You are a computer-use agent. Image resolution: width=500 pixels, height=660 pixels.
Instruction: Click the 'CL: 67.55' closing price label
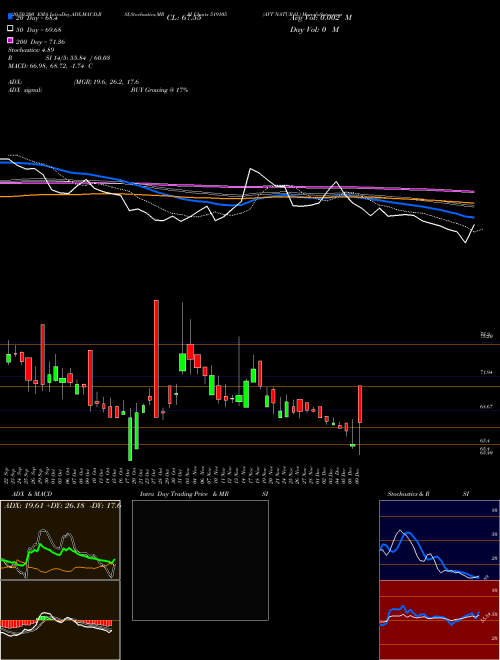point(184,18)
